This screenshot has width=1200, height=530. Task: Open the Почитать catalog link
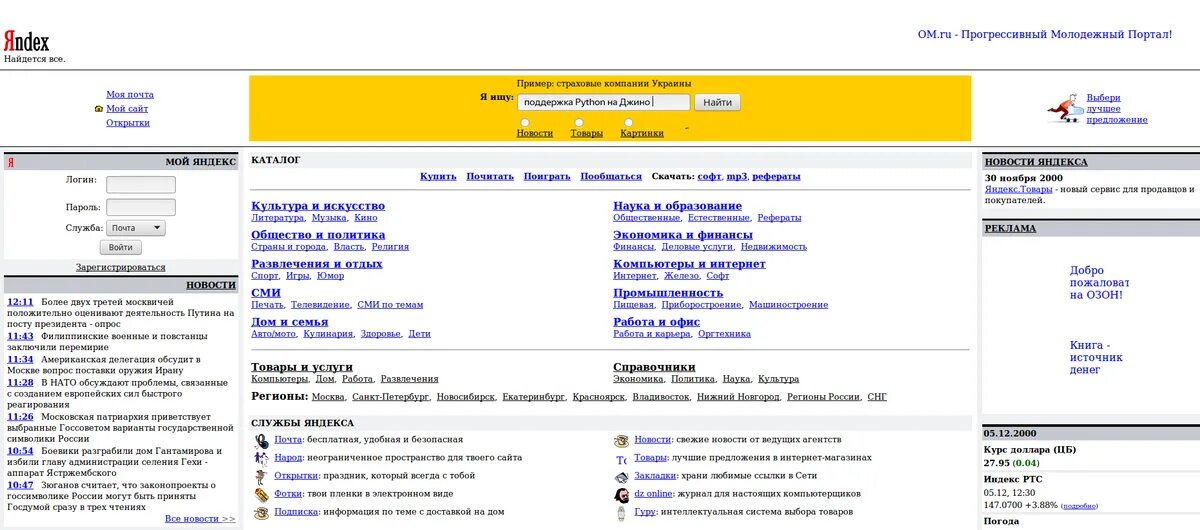[490, 176]
